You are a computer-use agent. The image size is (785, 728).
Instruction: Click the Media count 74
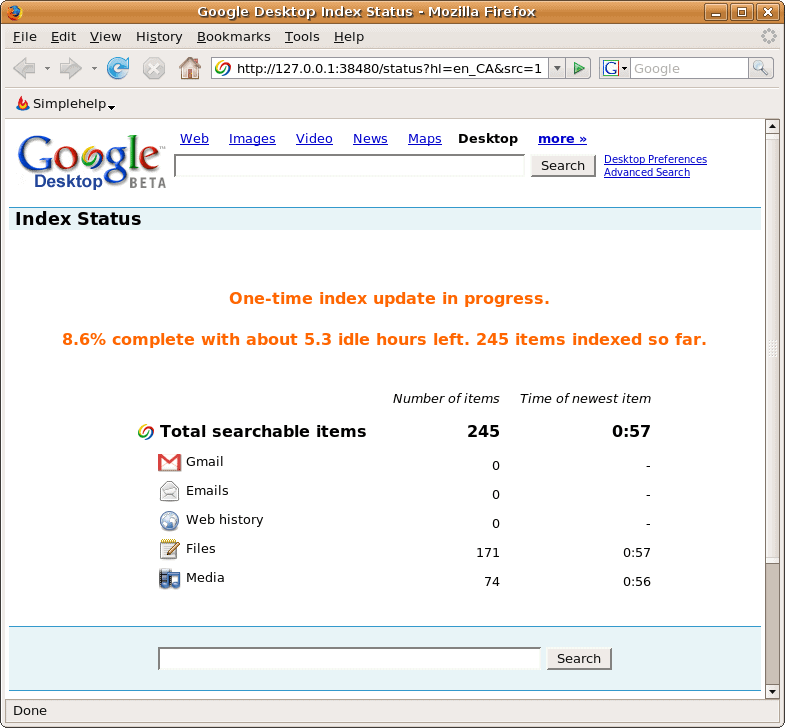click(492, 581)
